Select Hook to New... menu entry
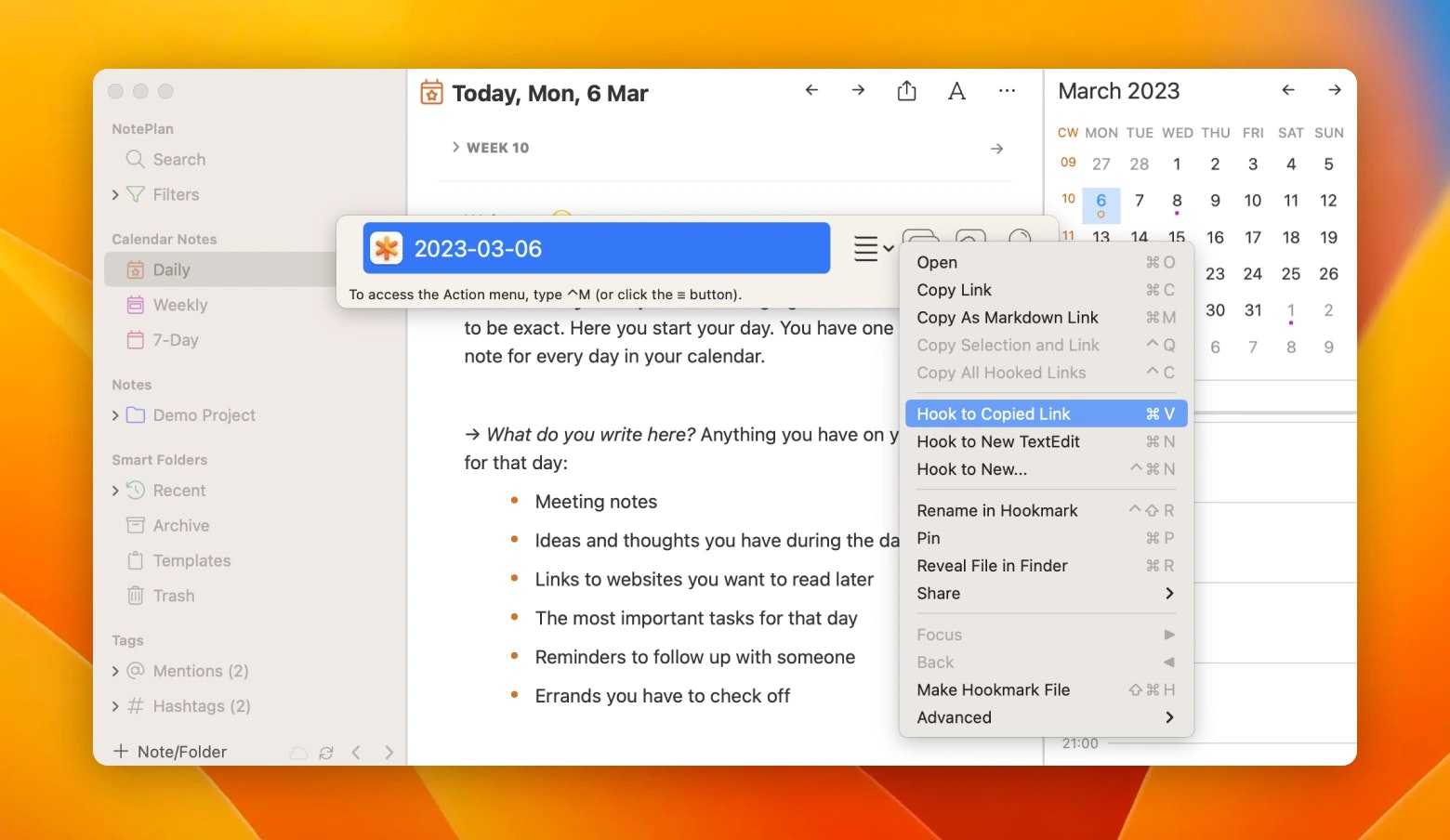Screen dimensions: 1450x840 pos(1046,469)
